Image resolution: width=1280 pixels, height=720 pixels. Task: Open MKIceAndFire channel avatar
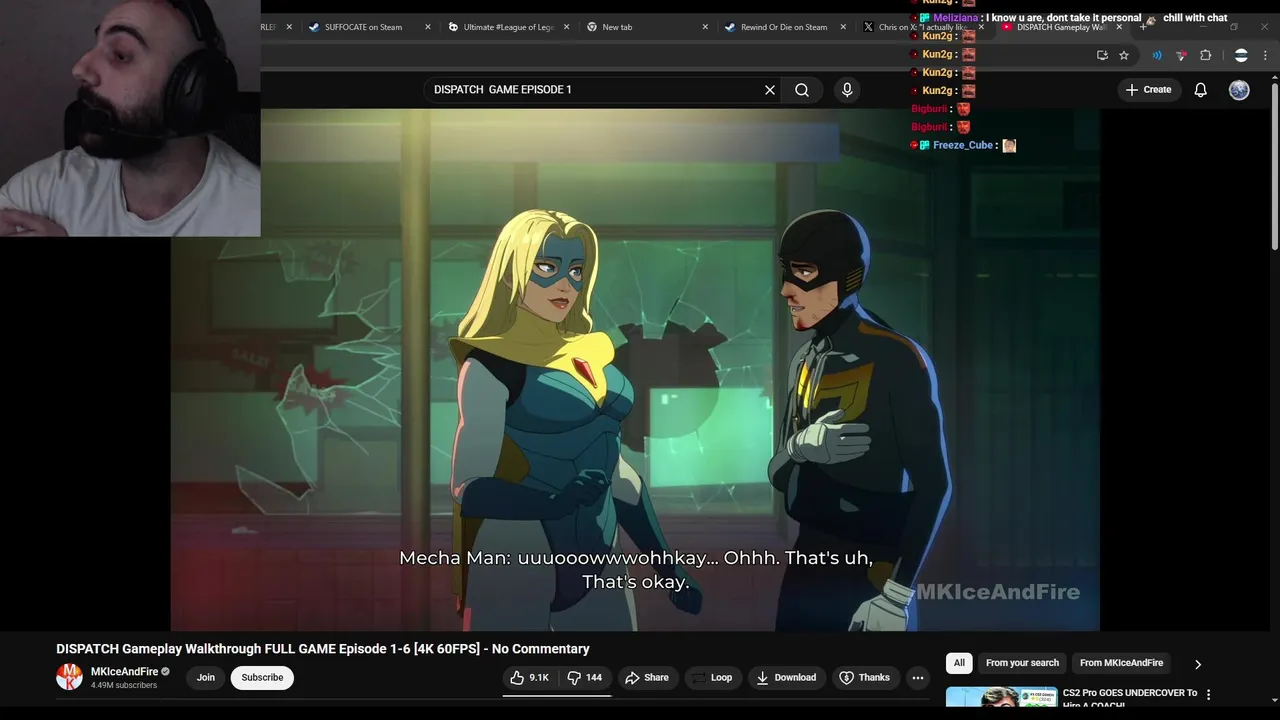coord(69,677)
